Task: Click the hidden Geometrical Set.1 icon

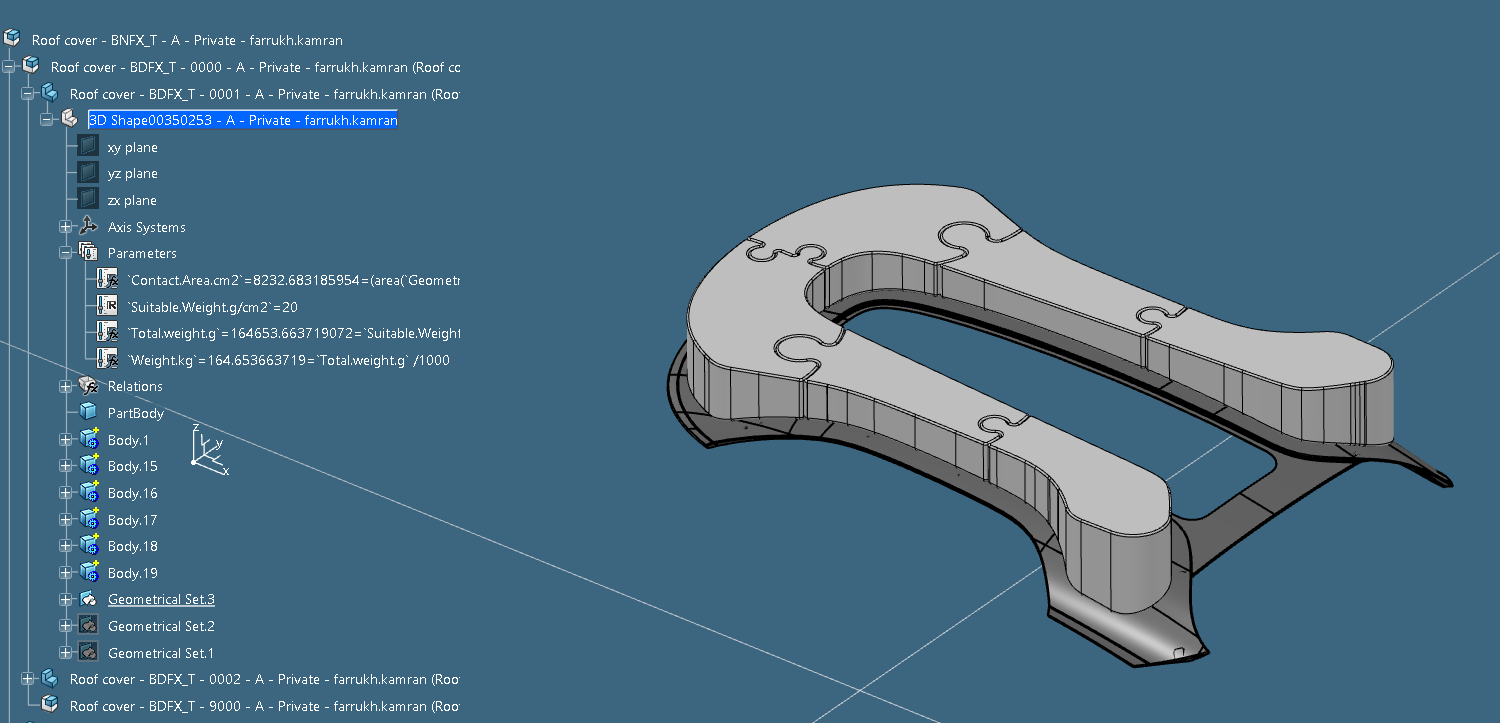Action: click(x=89, y=653)
